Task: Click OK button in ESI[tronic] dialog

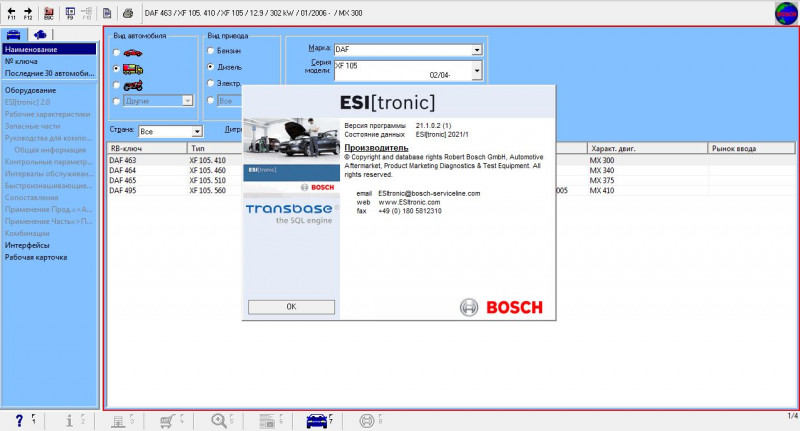Action: [291, 307]
